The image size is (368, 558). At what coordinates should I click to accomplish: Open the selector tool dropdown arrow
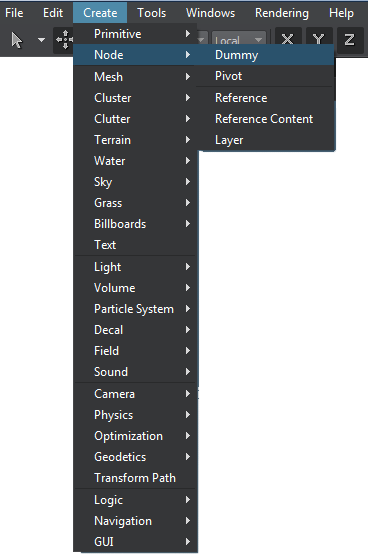tap(41, 40)
